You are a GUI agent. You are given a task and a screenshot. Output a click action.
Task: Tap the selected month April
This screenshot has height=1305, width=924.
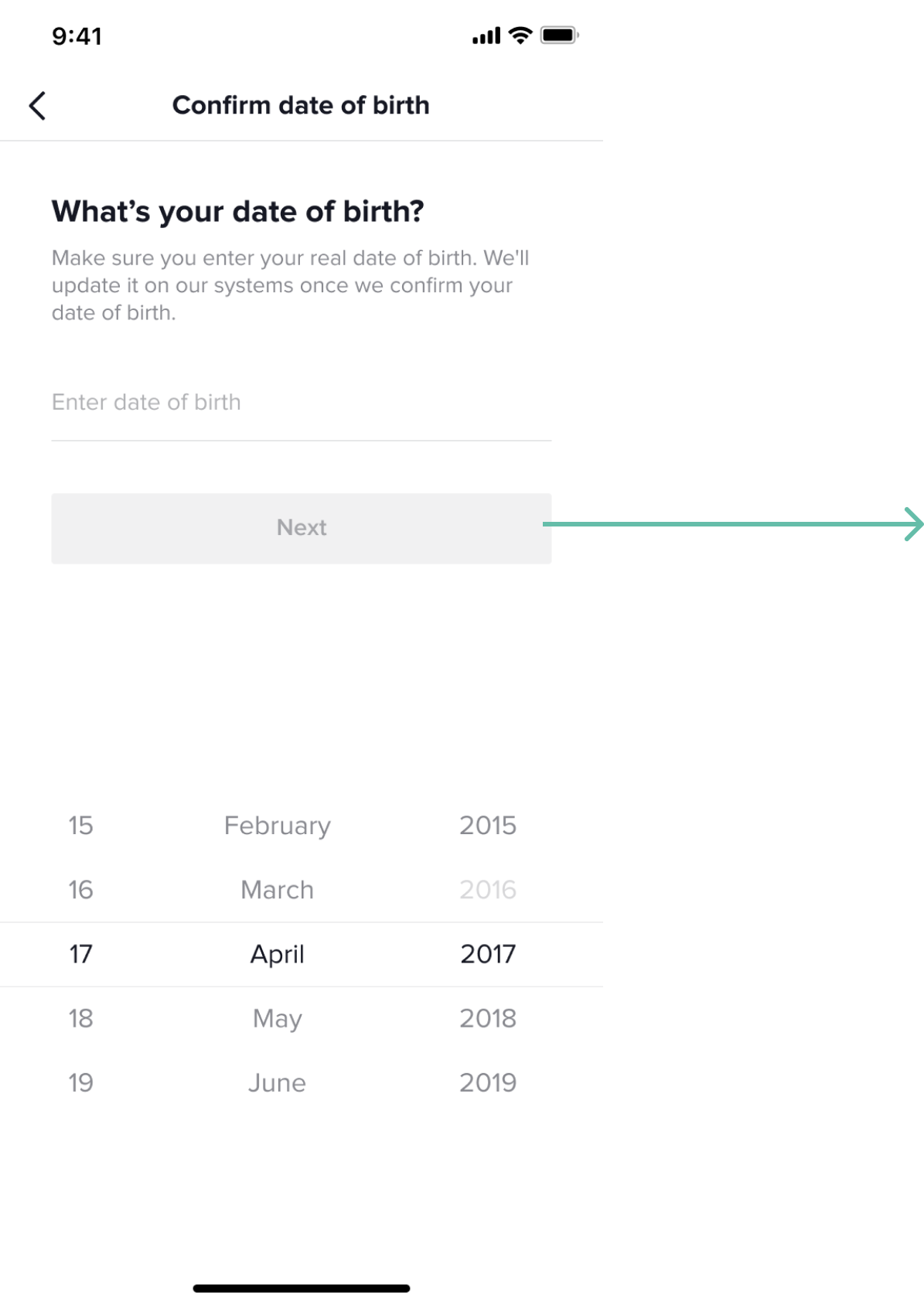tap(277, 954)
